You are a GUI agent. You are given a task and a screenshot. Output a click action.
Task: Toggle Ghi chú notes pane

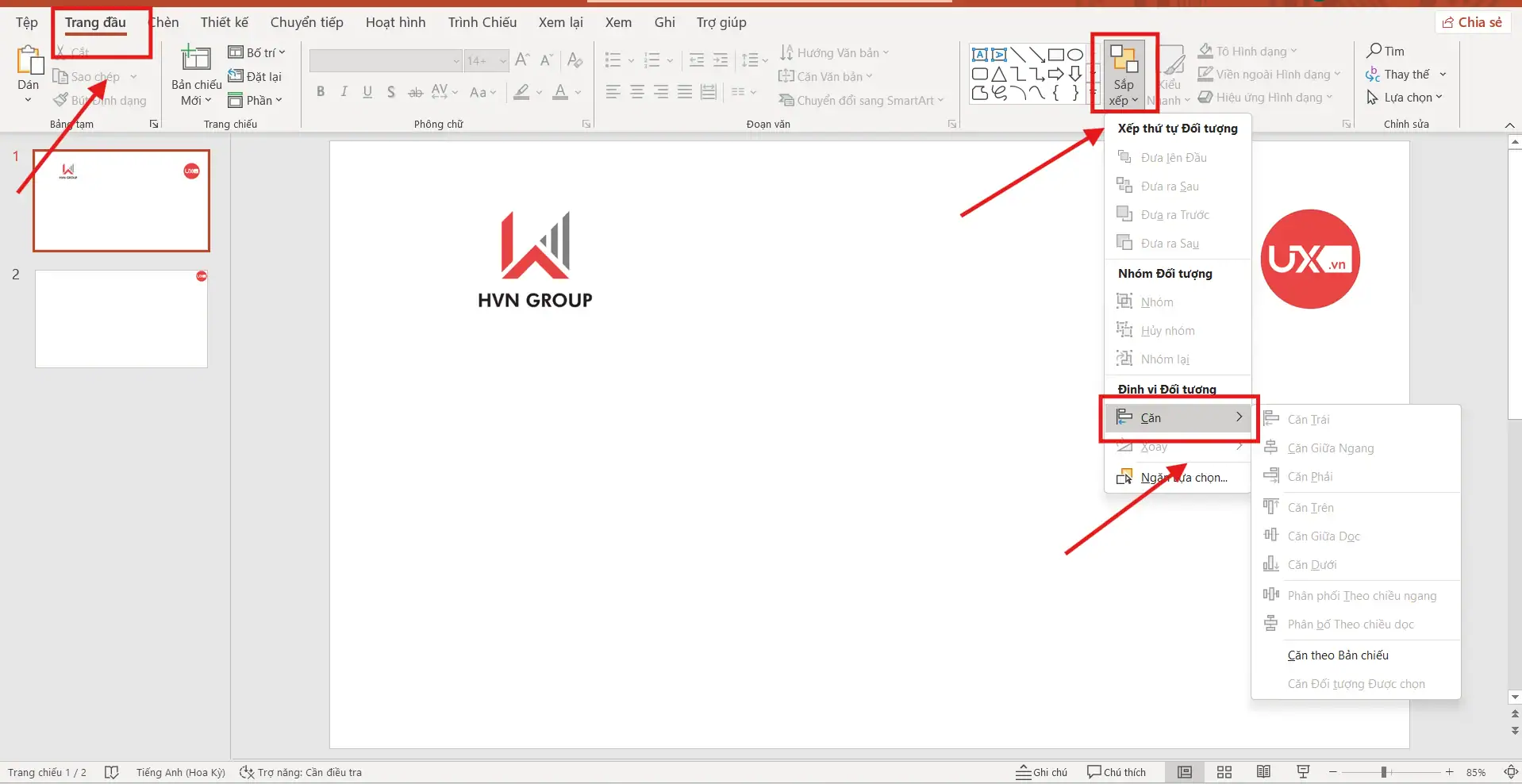pos(1041,772)
